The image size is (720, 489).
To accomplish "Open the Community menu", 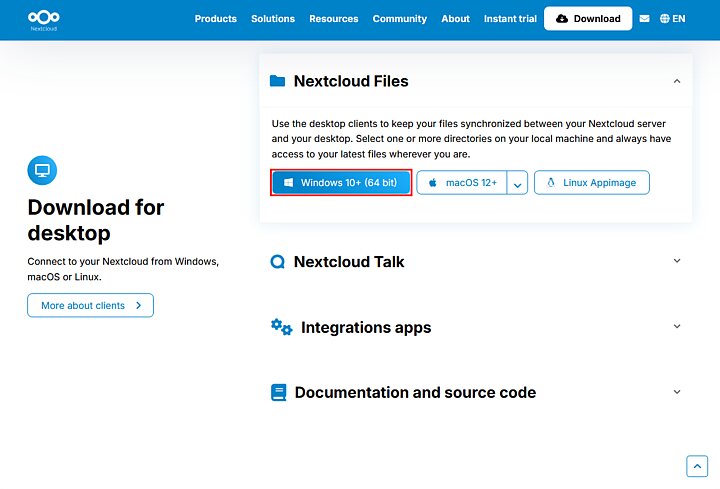I will point(399,19).
